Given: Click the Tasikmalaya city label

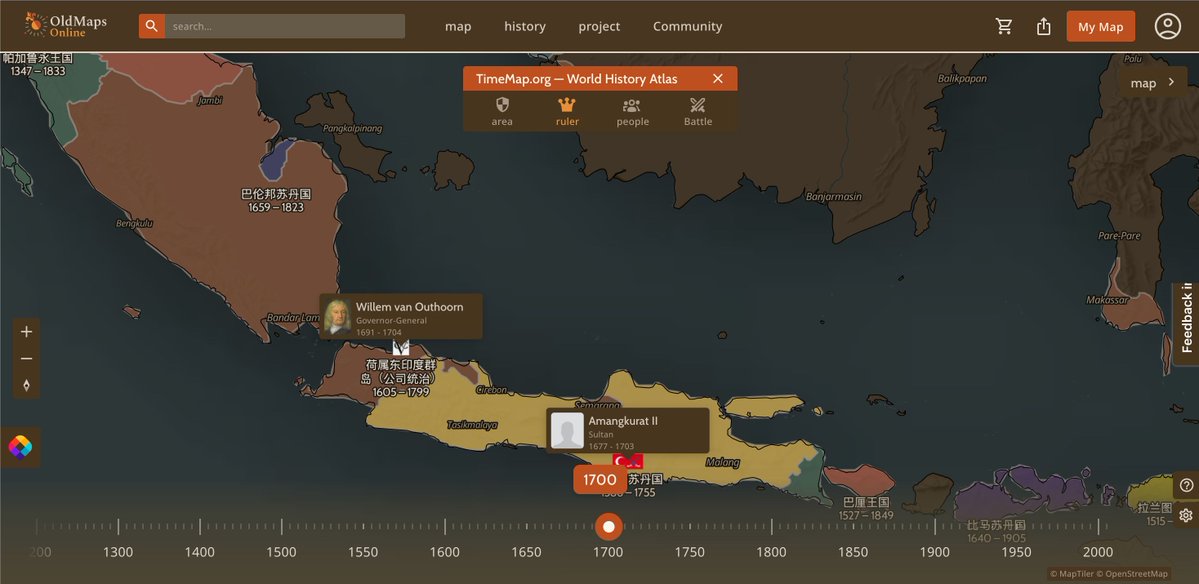Looking at the screenshot, I should [x=472, y=425].
